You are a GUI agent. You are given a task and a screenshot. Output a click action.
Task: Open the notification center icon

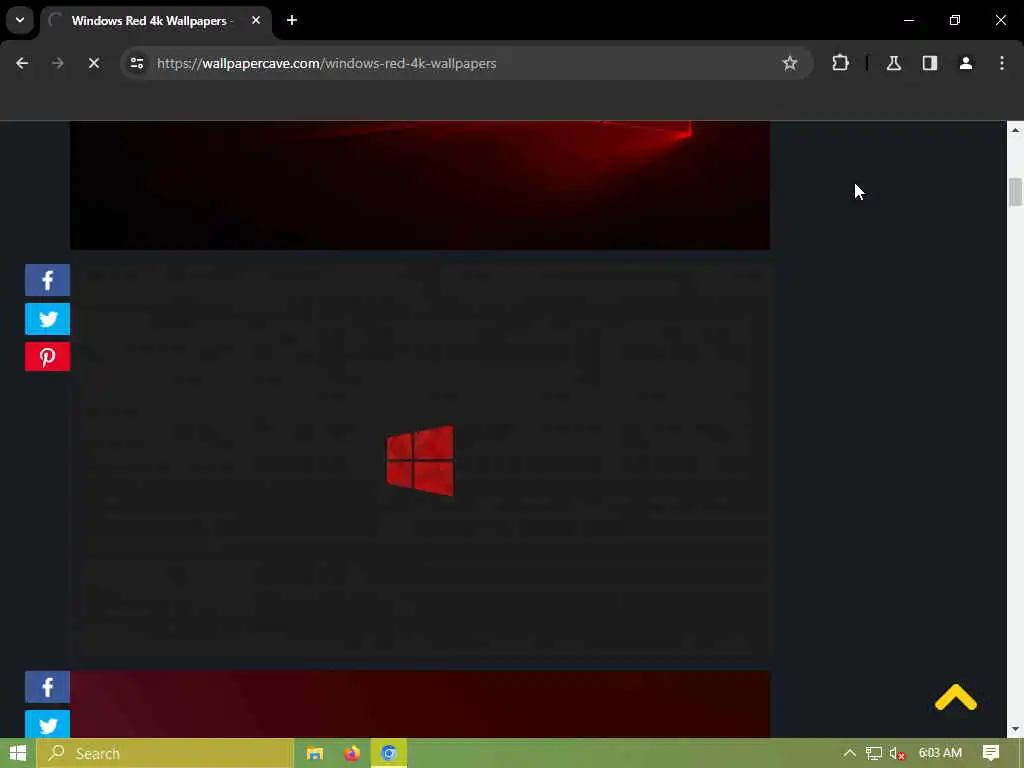[991, 753]
